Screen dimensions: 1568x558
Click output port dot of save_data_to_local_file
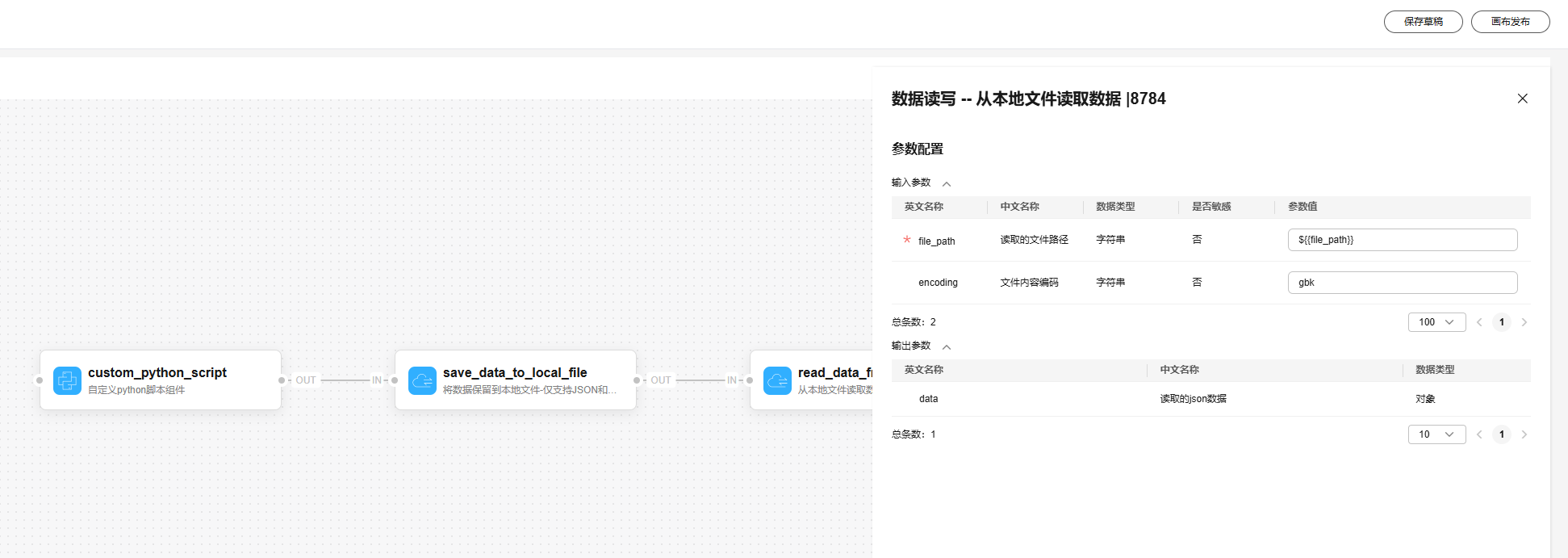(x=637, y=380)
